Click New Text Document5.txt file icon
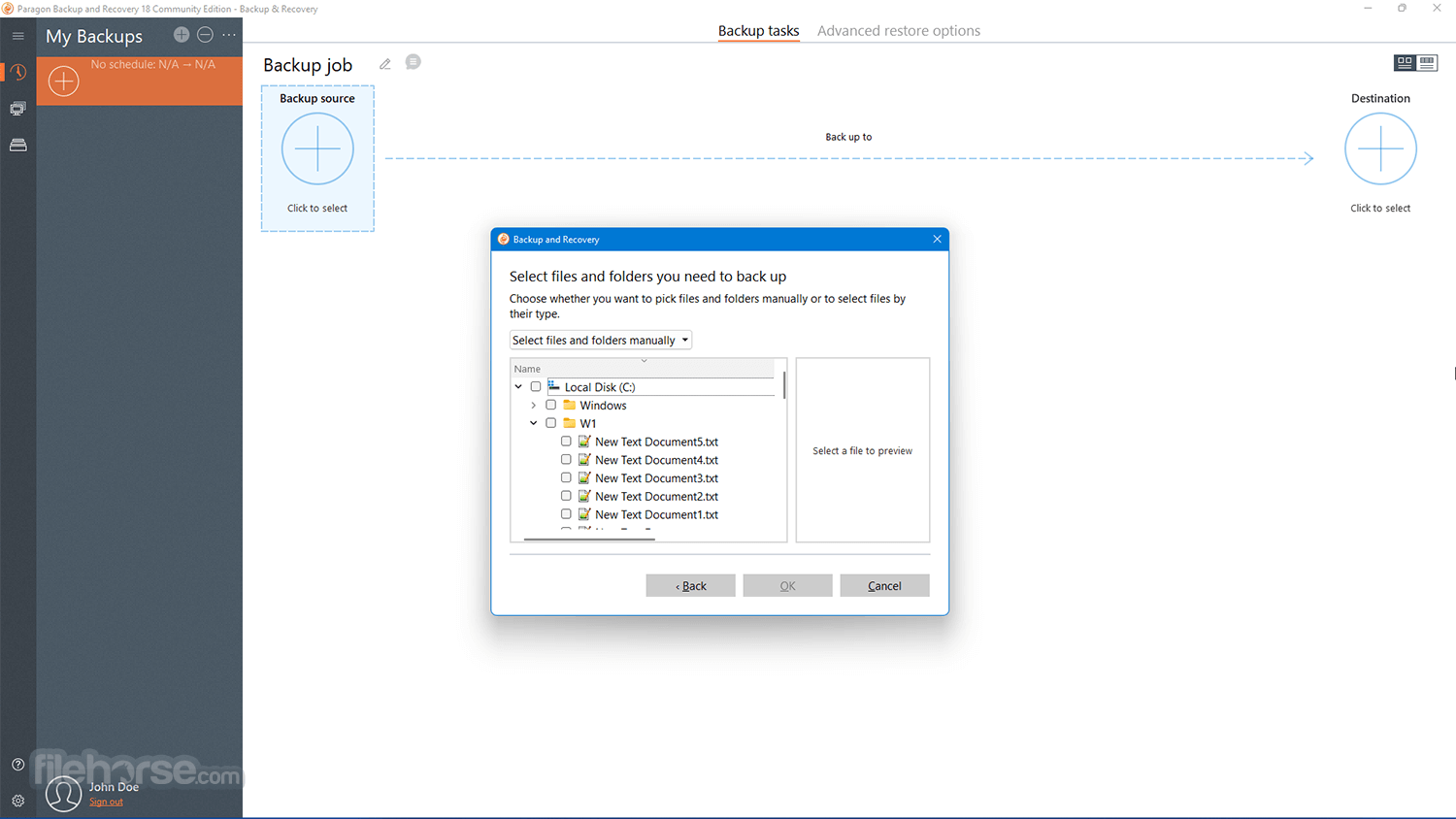Screen dimensions: 1456x819 click(x=584, y=442)
